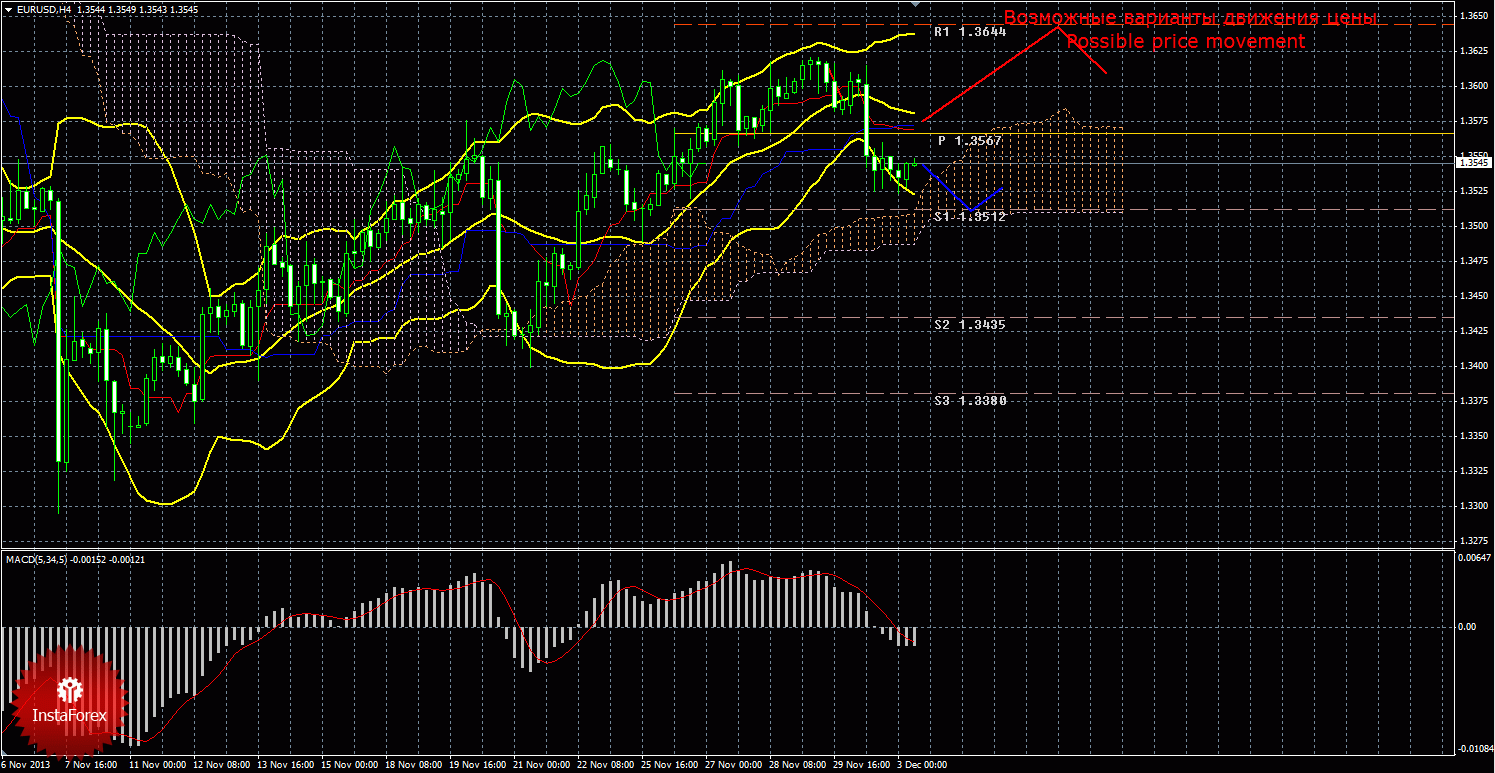Click the MACD(5,34,5) indicator label
Image resolution: width=1495 pixels, height=773 pixels.
[x=37, y=559]
